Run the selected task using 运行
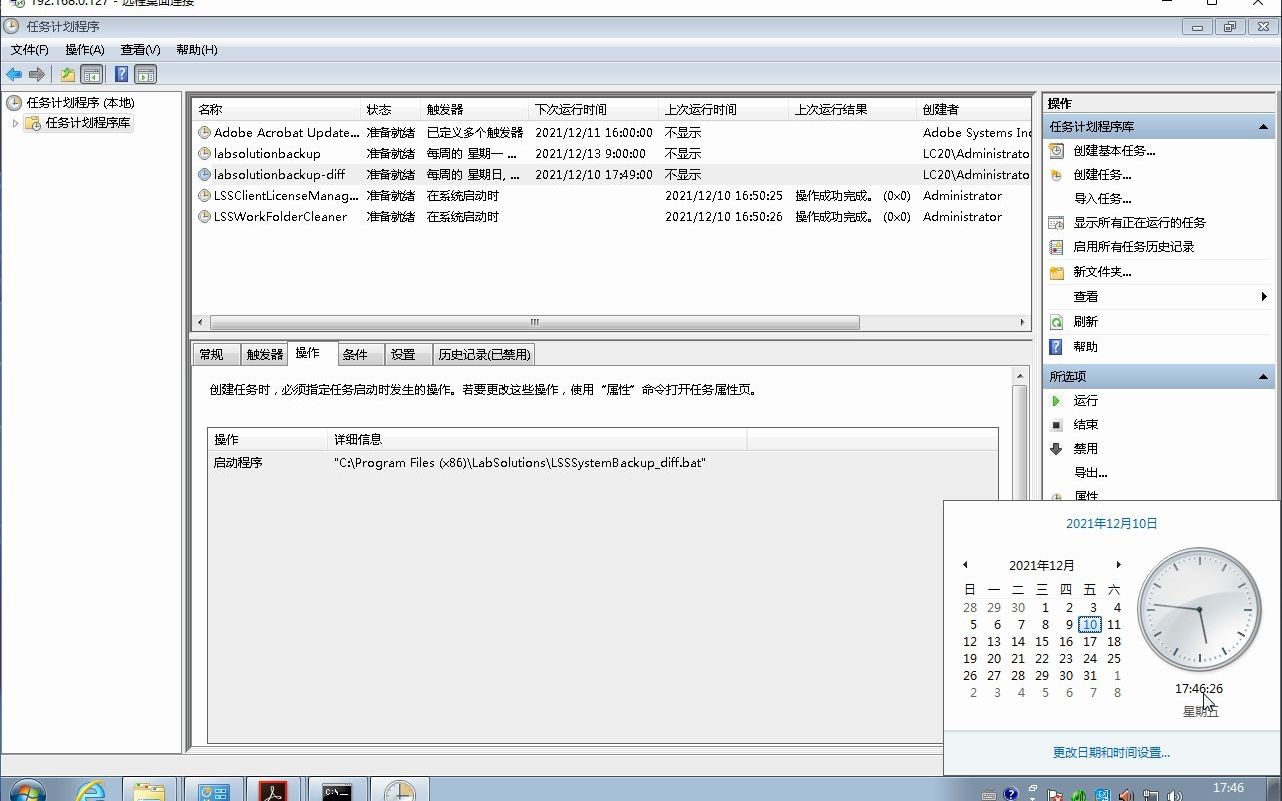The width and height of the screenshot is (1282, 801). point(1084,400)
